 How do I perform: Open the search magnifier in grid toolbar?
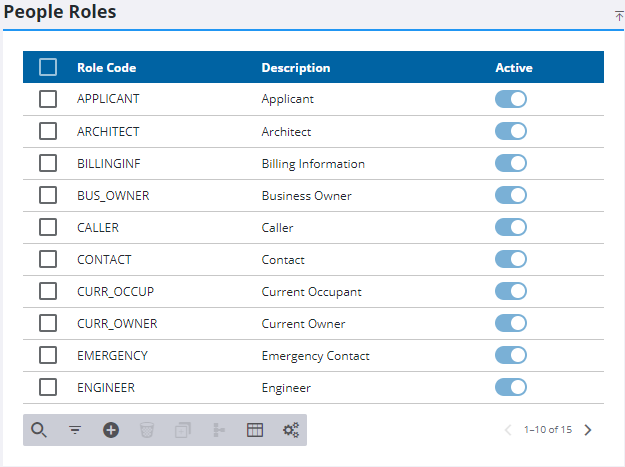39,430
